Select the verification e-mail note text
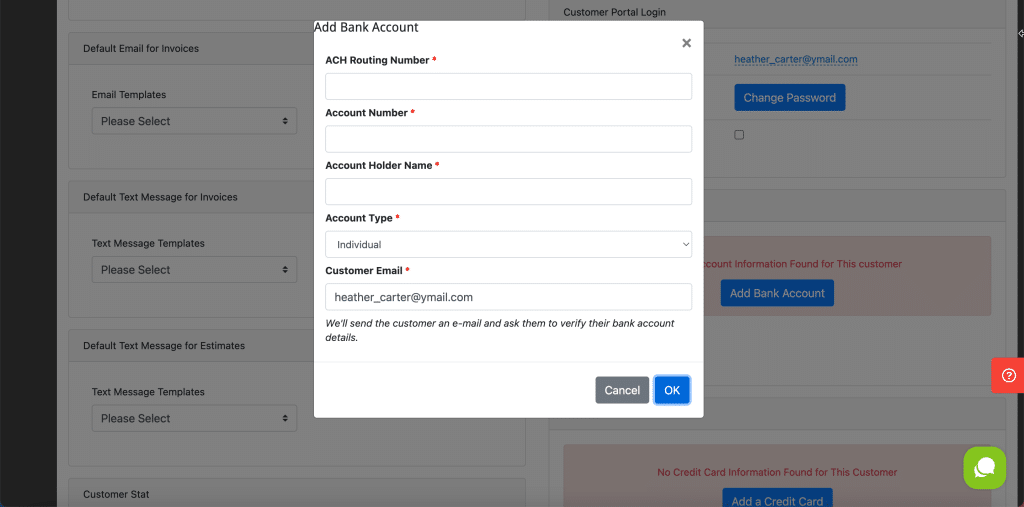This screenshot has width=1024, height=507. (x=500, y=331)
